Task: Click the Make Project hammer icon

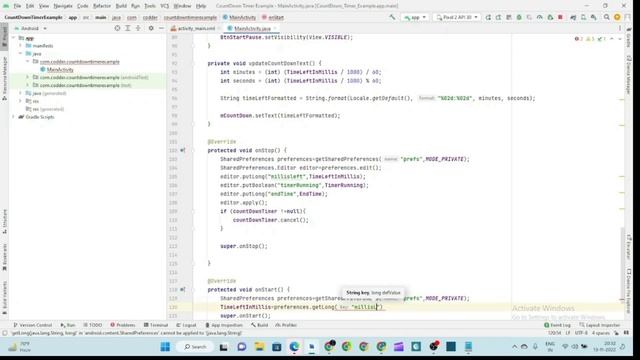Action: click(392, 18)
